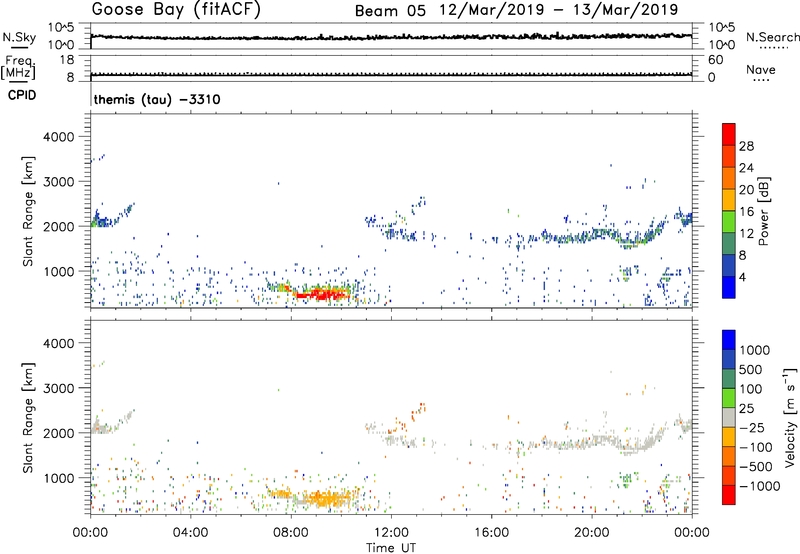Click the red high-power echo cluster near 09:00
The image size is (800, 554).
click(320, 294)
